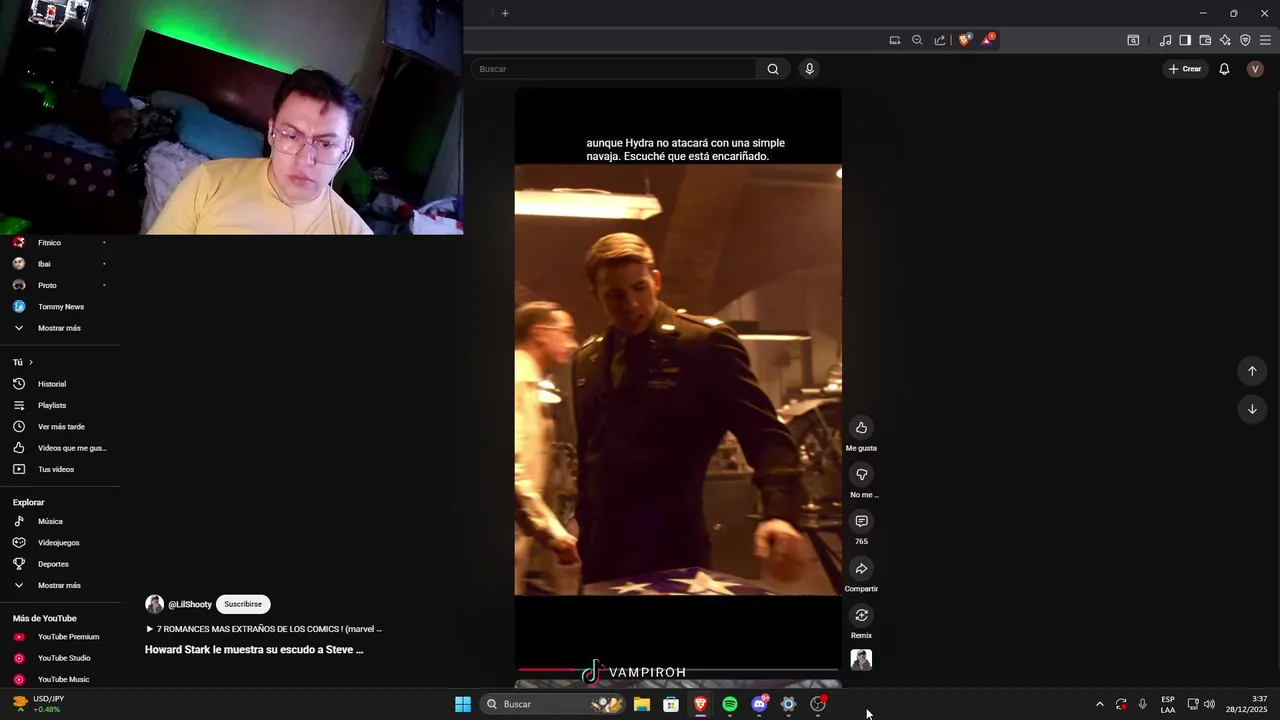
Task: Open the Leo AI sparkle icon
Action: coord(1225,40)
